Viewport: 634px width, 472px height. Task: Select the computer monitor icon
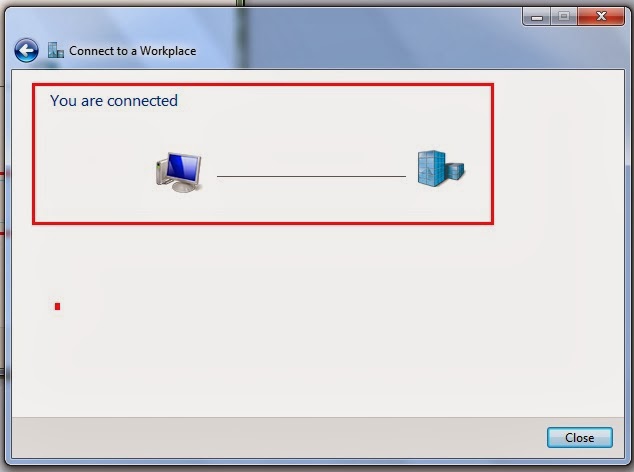tap(179, 172)
